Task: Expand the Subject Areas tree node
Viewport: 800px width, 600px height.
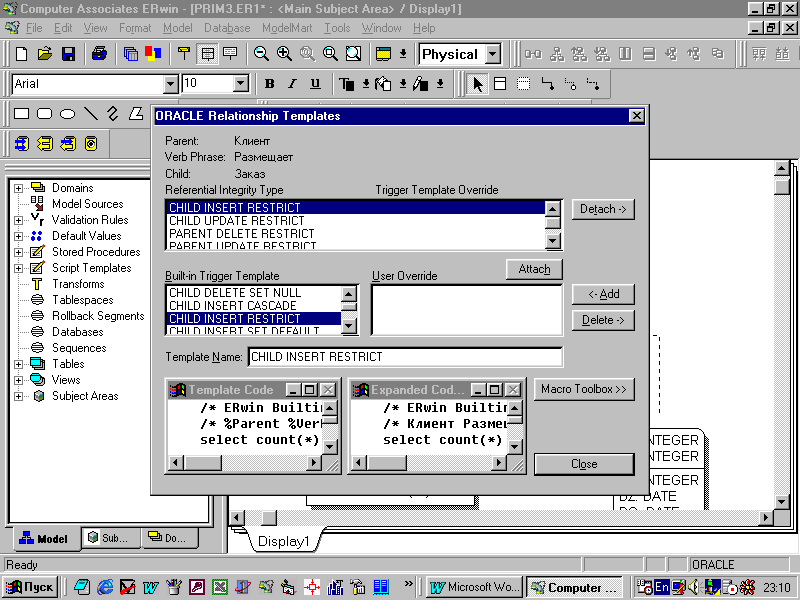Action: click(18, 396)
